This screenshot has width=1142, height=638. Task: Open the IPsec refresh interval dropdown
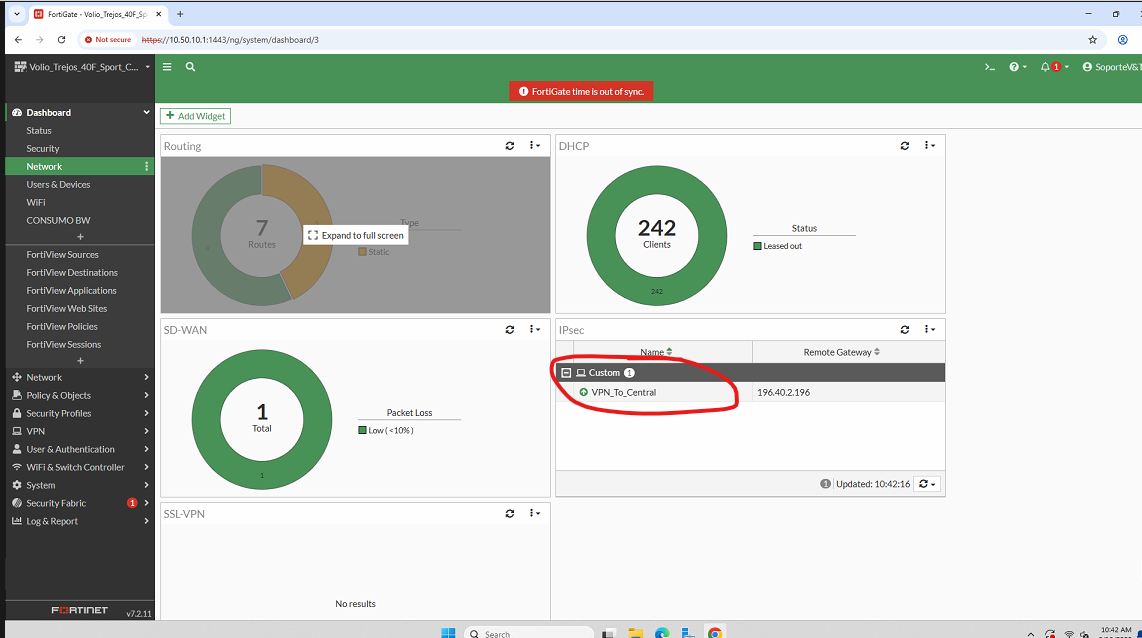click(926, 484)
